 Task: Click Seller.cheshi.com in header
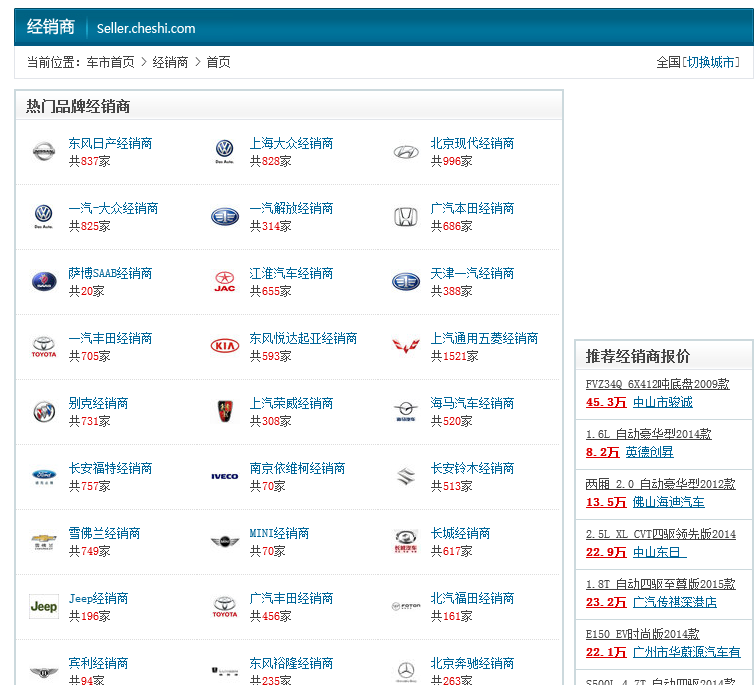click(x=146, y=28)
